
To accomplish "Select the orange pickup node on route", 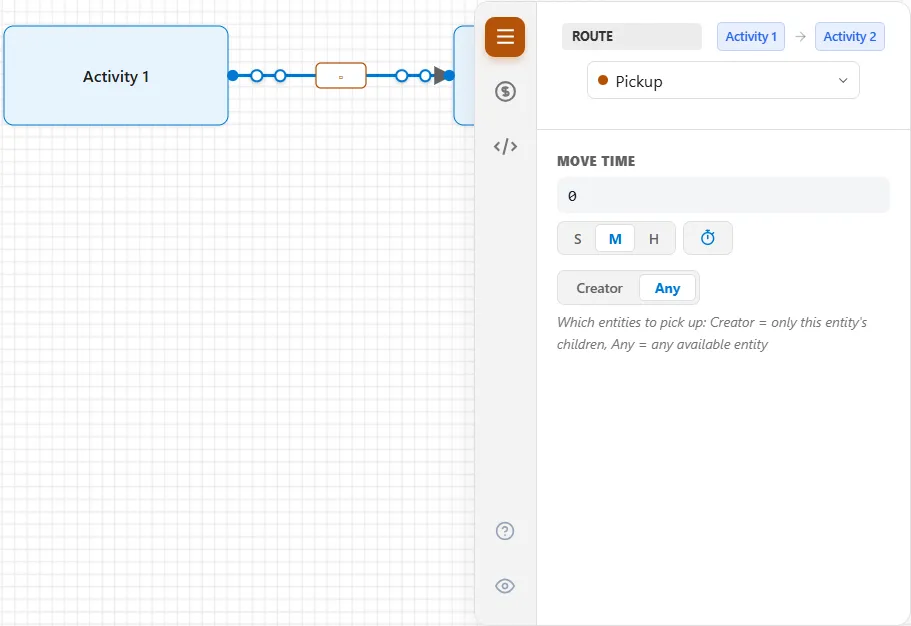I will (x=341, y=76).
